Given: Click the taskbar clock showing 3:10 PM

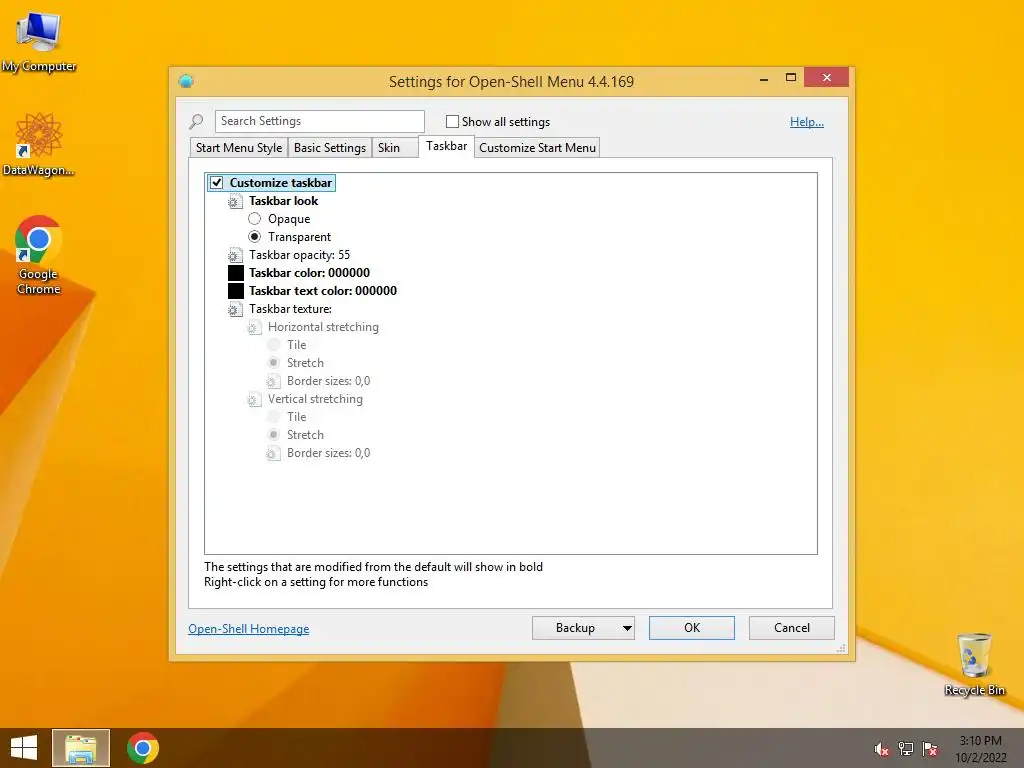Looking at the screenshot, I should click(x=980, y=749).
